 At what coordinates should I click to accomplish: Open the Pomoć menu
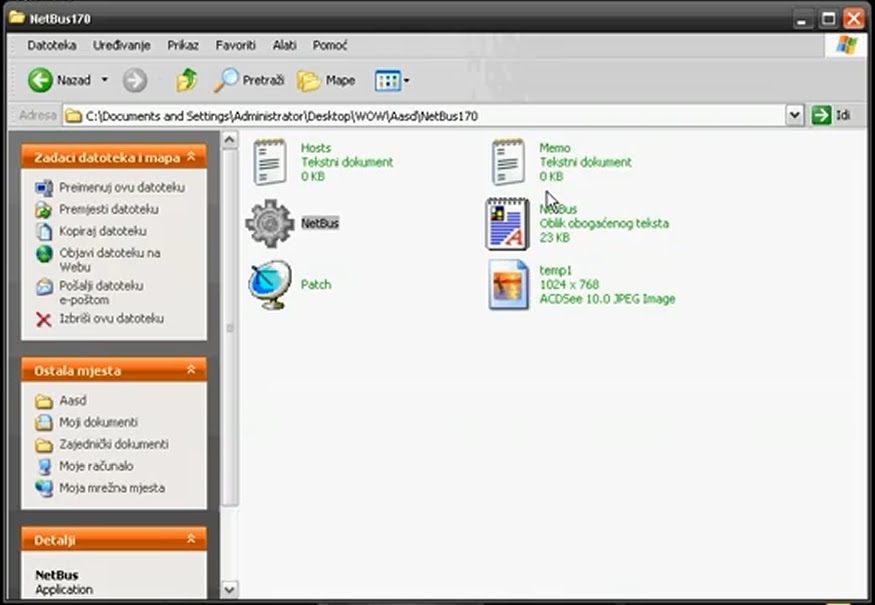[x=330, y=45]
